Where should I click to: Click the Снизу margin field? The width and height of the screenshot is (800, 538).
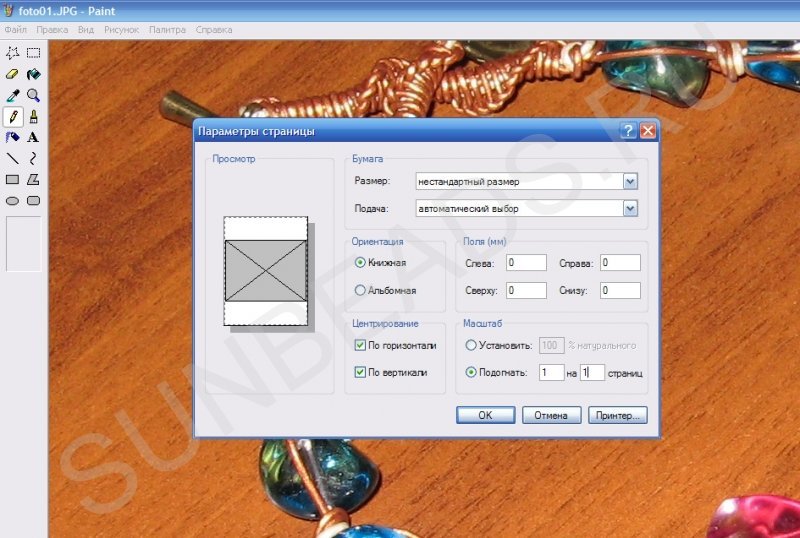click(620, 290)
